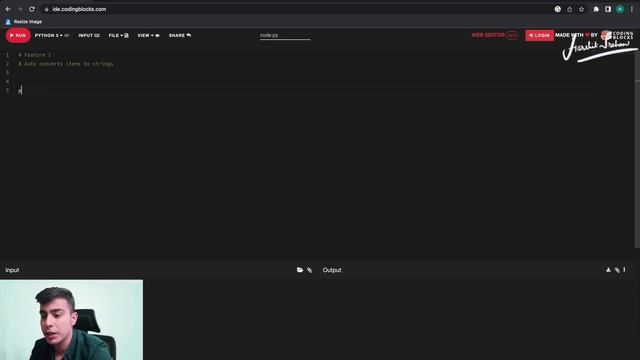Open the Chrome extensions puzzle icon

(596, 9)
